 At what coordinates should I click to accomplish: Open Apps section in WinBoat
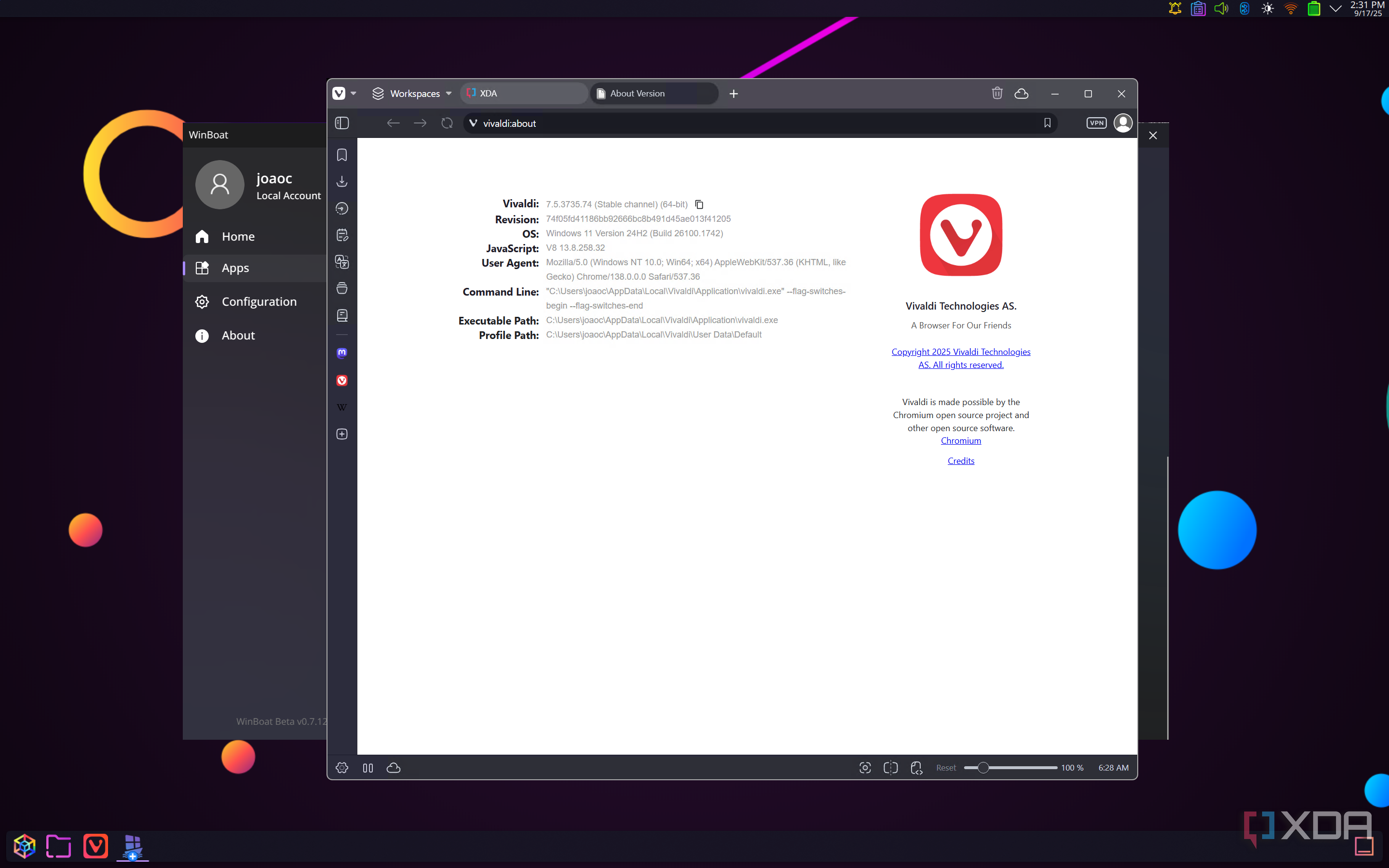coord(255,268)
